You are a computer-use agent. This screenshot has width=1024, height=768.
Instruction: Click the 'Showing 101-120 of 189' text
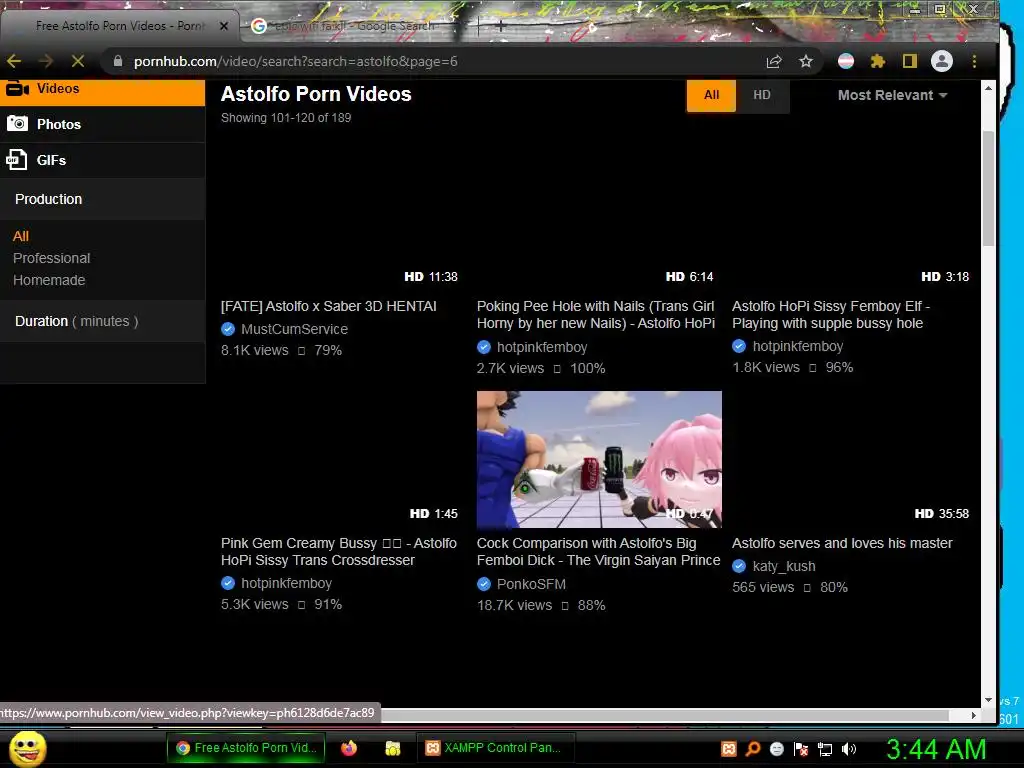286,118
